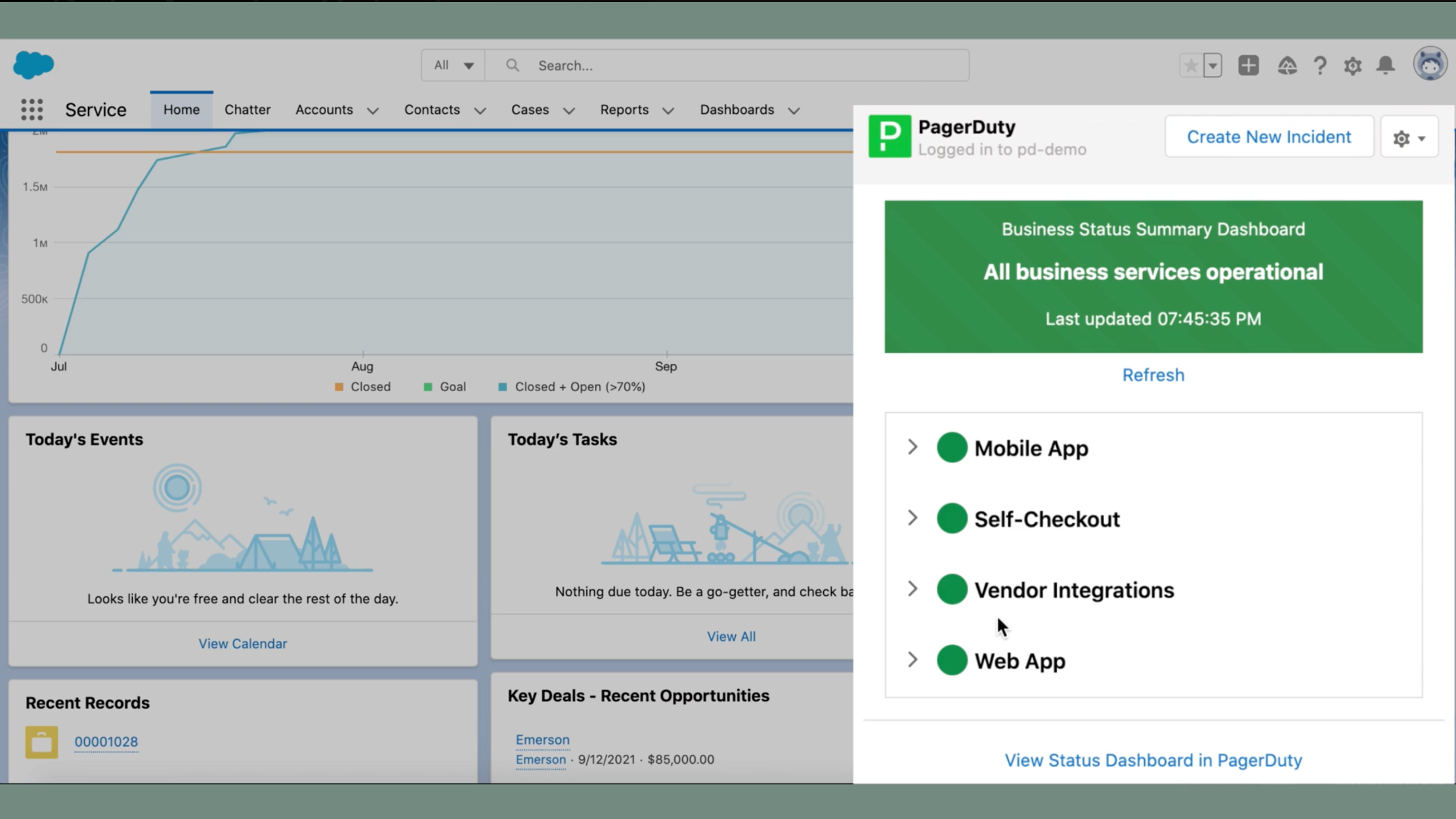Toggle the favorites star
1456x819 pixels.
coord(1190,65)
